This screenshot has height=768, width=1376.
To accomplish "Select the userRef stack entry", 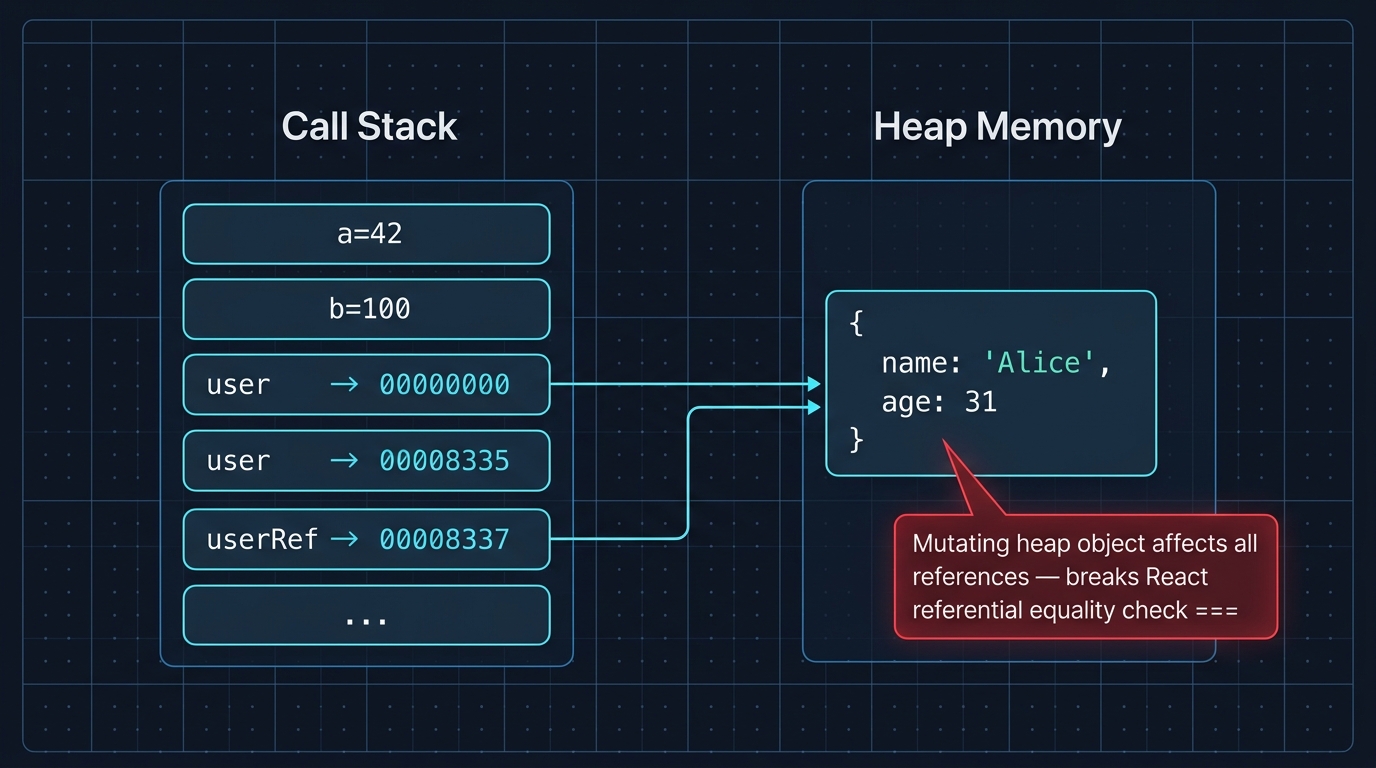I will [366, 540].
